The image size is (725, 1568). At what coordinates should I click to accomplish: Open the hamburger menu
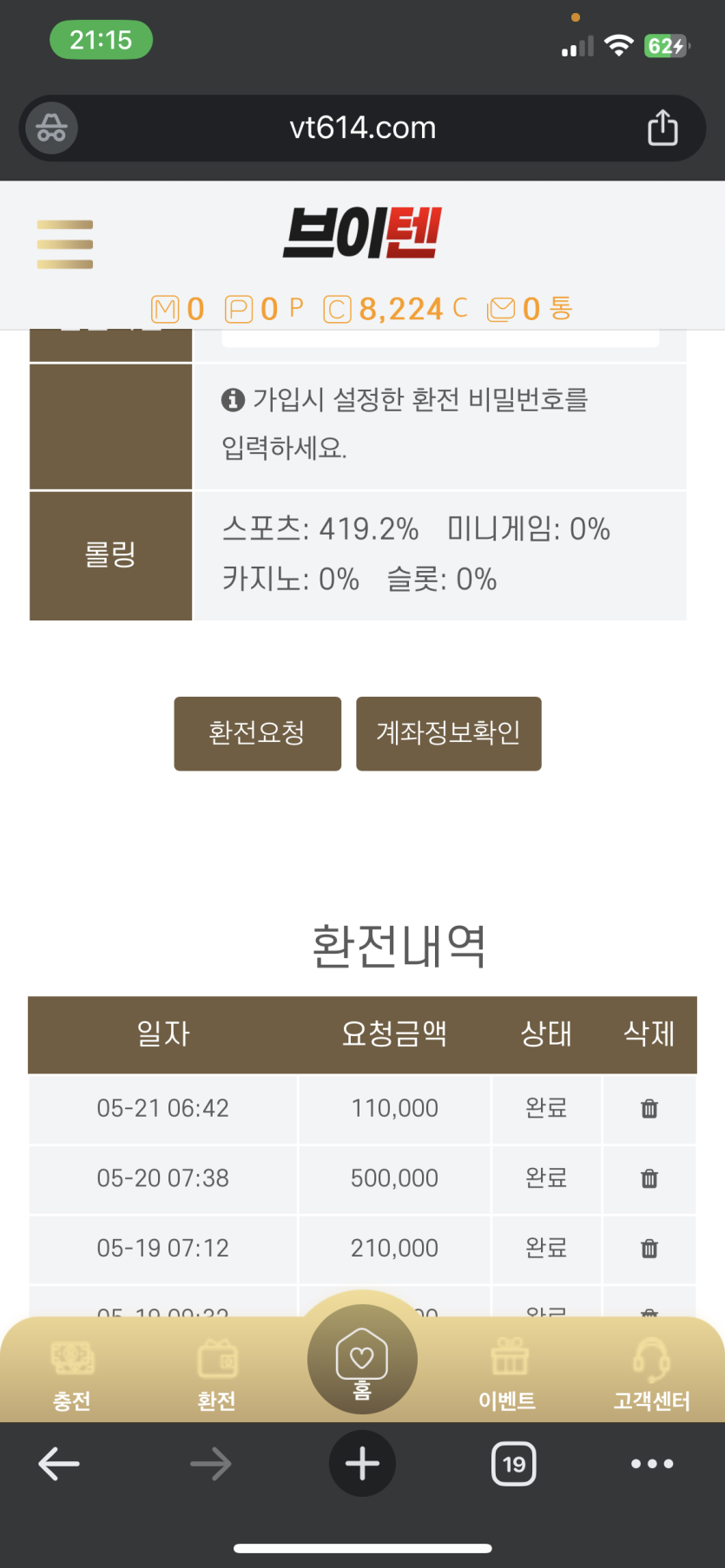65,245
